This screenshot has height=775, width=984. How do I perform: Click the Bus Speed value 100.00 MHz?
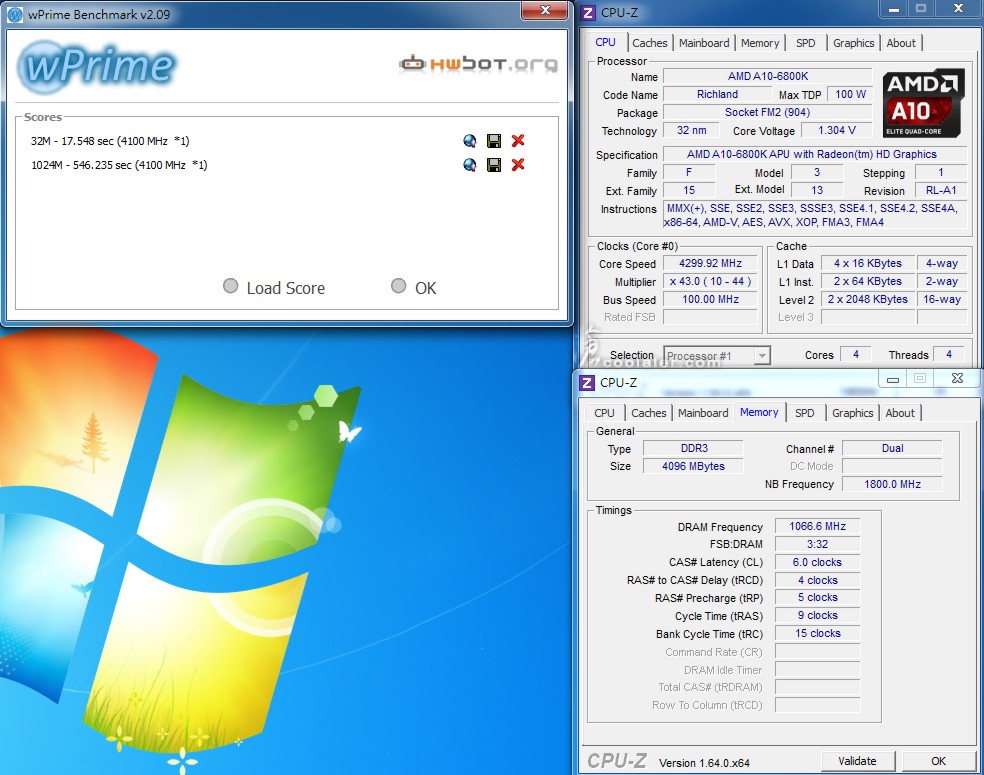tap(710, 299)
